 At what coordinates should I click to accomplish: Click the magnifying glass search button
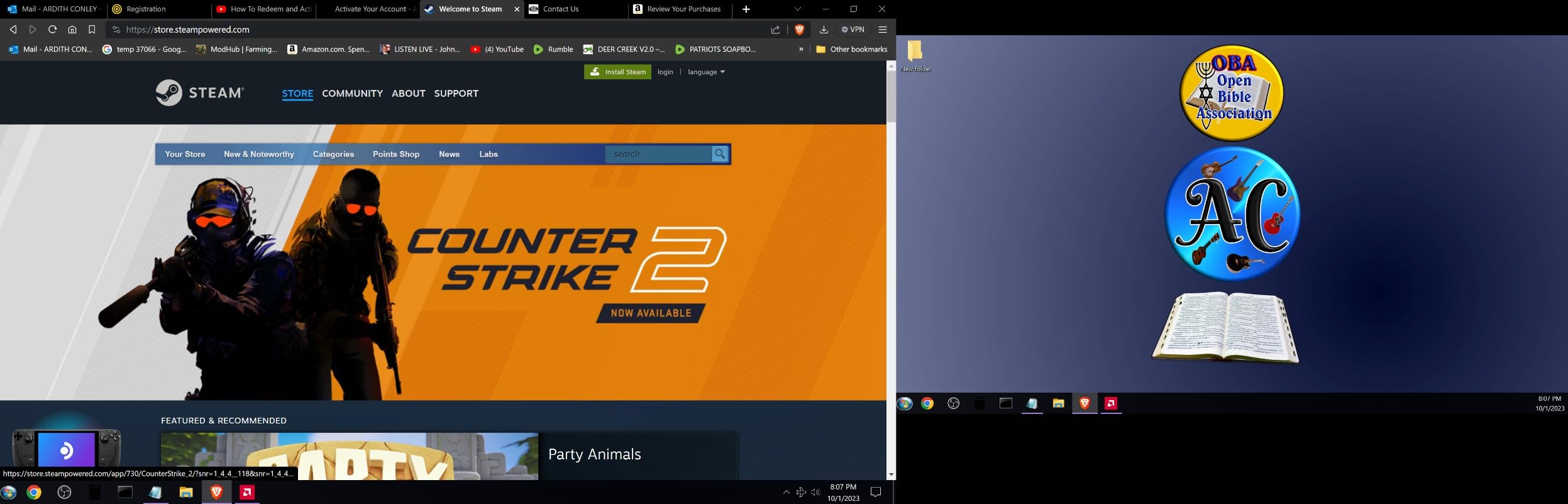point(720,154)
